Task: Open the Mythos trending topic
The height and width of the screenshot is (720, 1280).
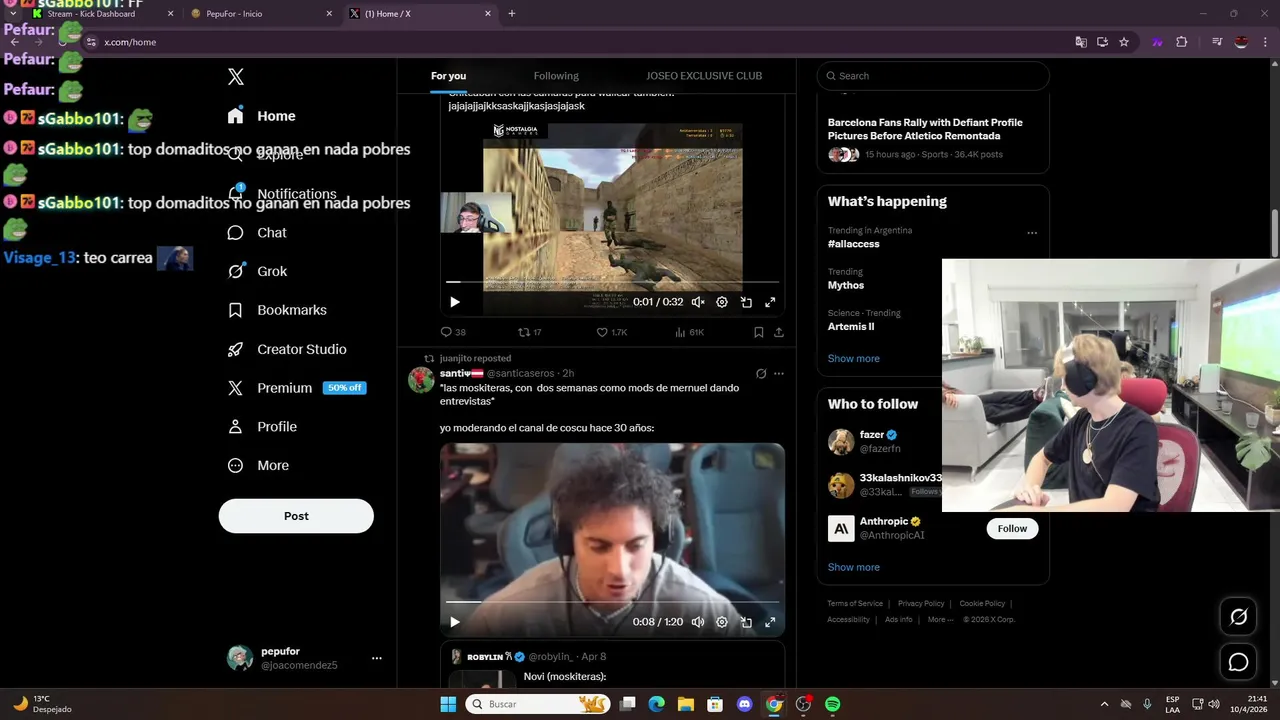Action: (846, 285)
